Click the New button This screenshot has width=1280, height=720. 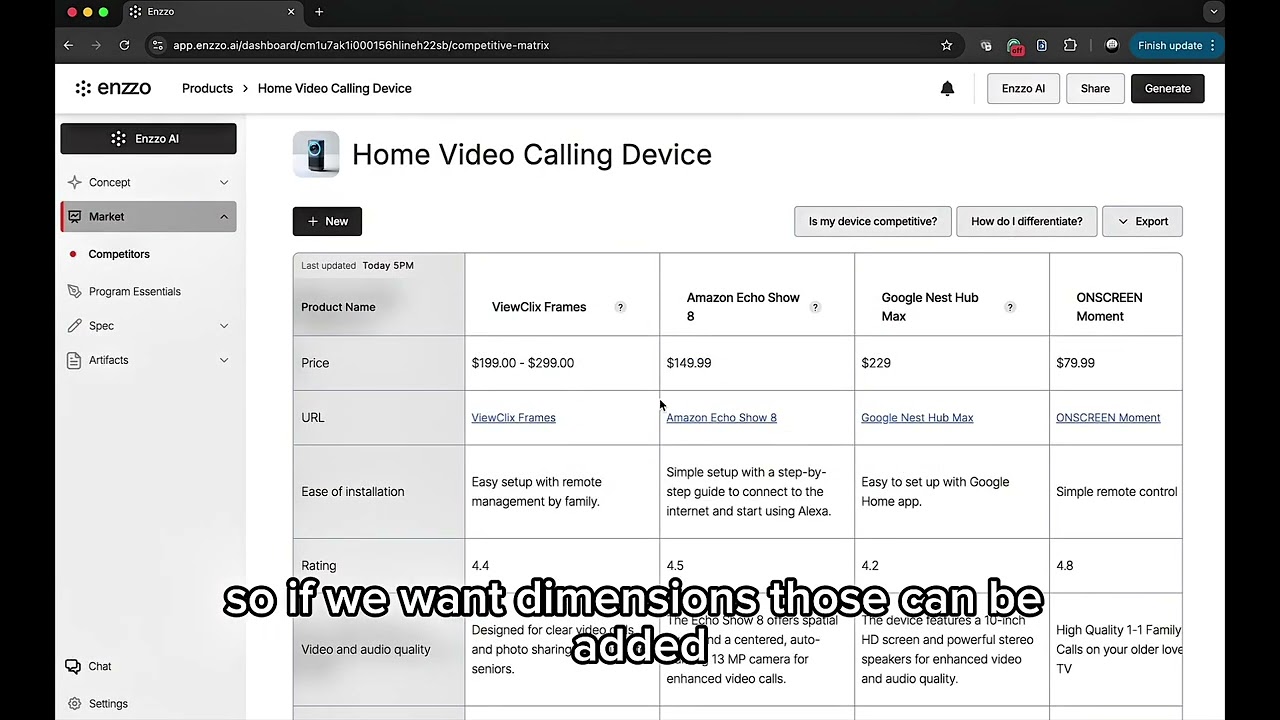tap(327, 221)
